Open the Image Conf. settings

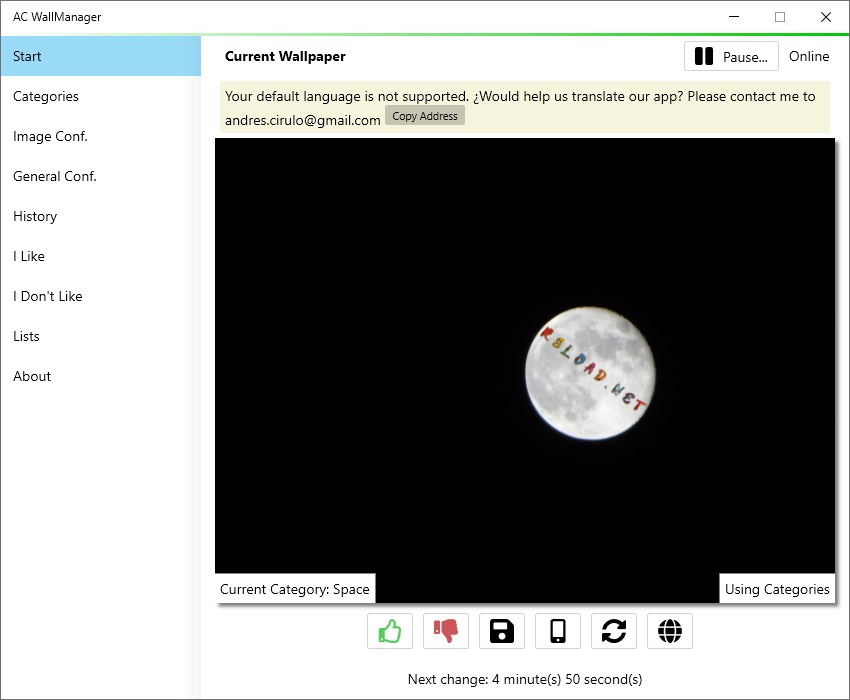[51, 136]
